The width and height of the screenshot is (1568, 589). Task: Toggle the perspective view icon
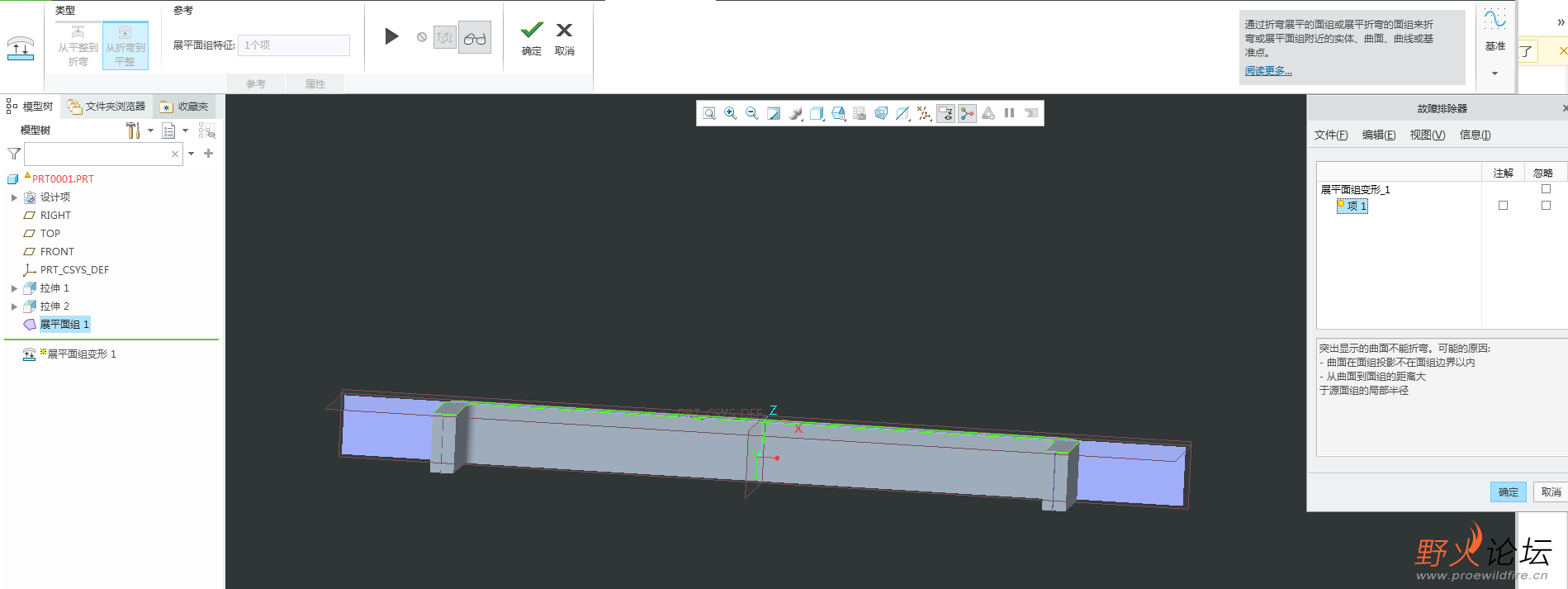pyautogui.click(x=881, y=113)
